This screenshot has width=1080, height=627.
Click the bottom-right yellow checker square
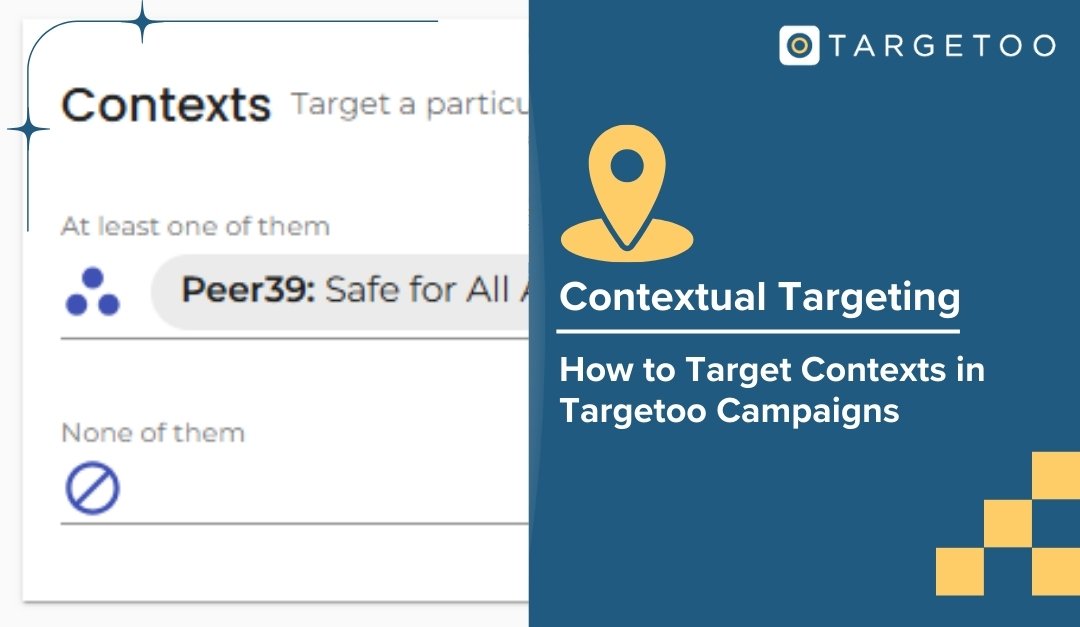tap(1056, 572)
